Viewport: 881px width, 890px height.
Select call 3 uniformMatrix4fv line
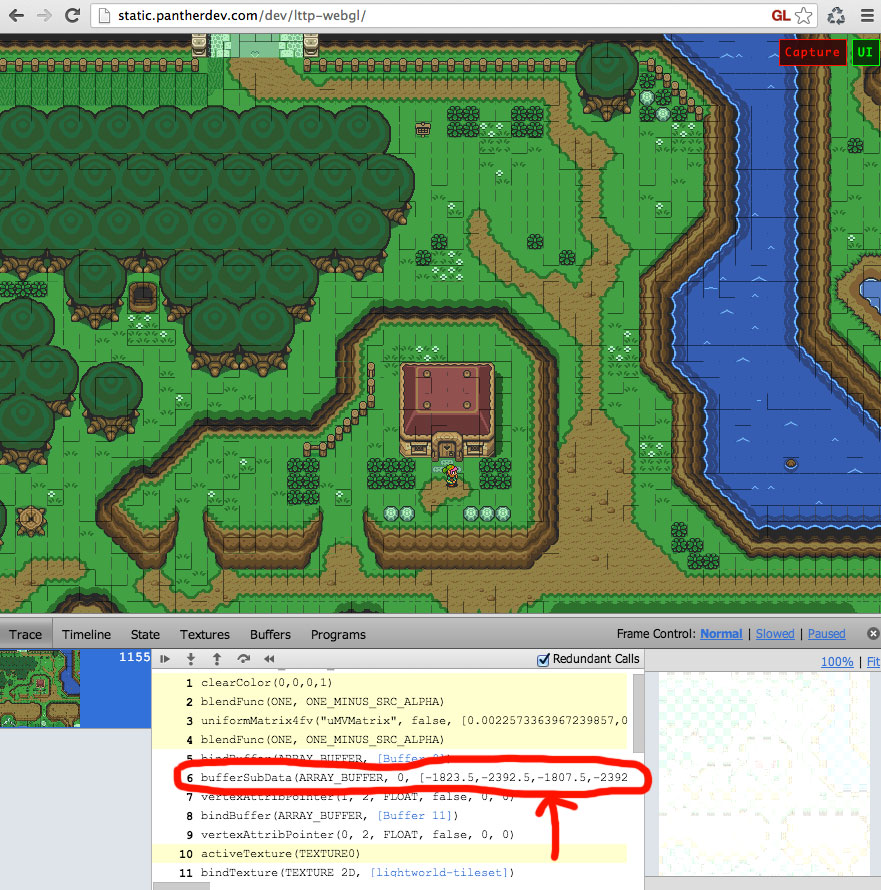[x=392, y=721]
